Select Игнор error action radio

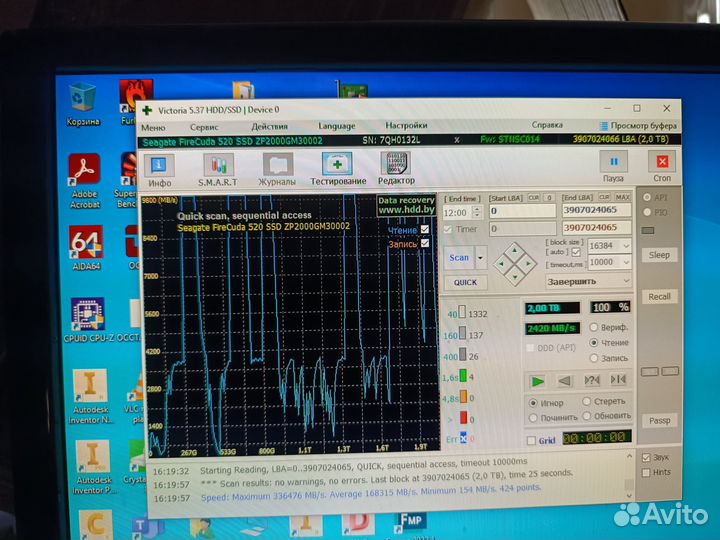click(533, 403)
